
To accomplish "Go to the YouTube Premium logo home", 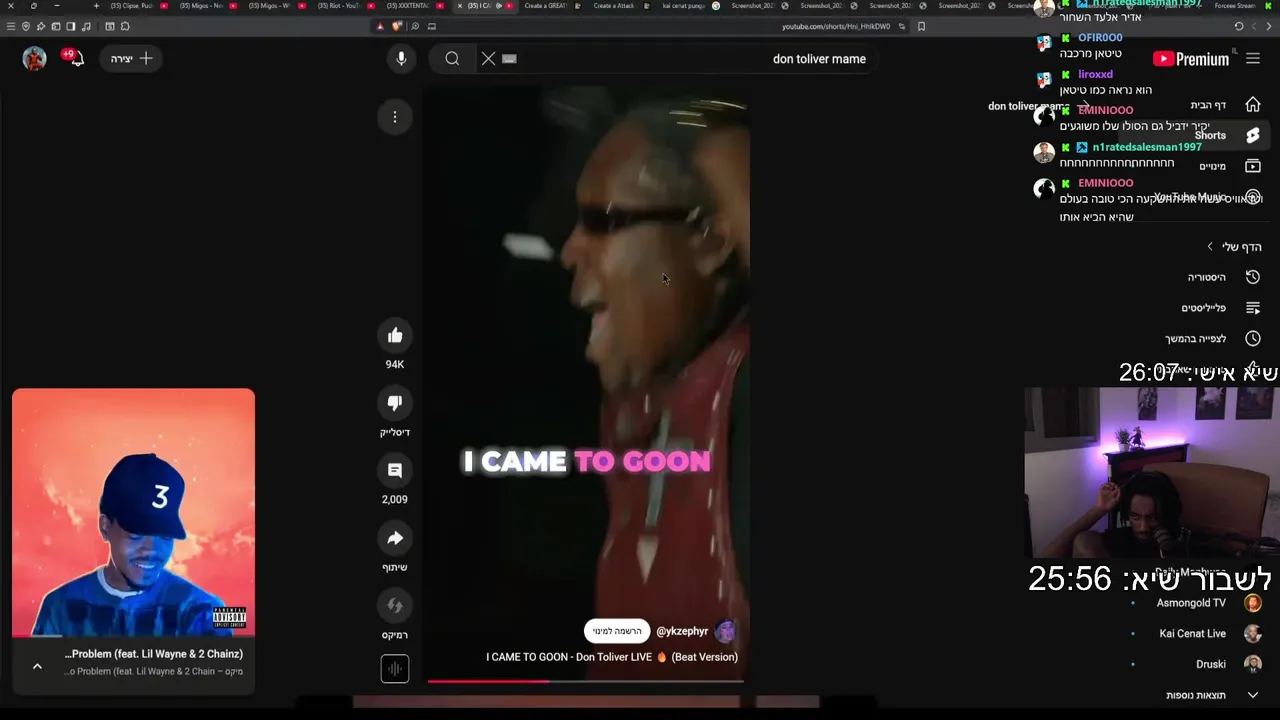I will pyautogui.click(x=1190, y=59).
